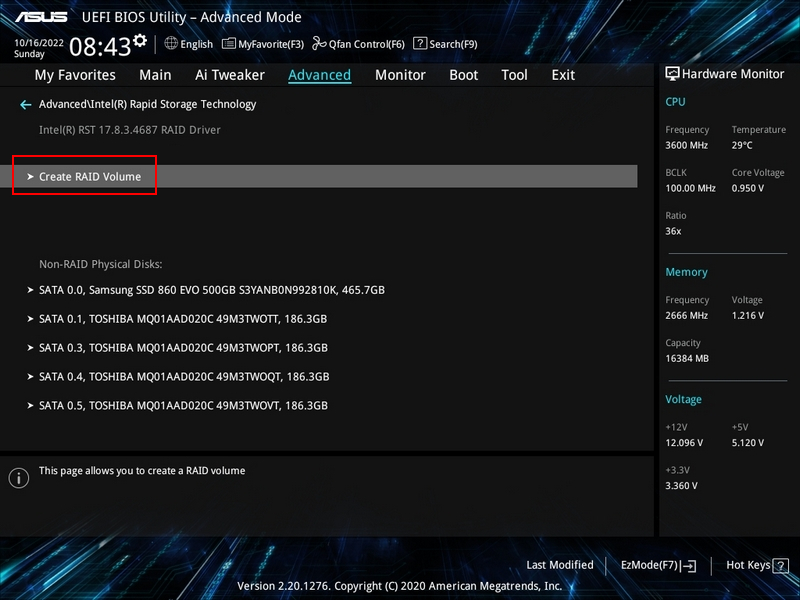800x600 pixels.
Task: Click the CPU section heading
Action: 675,102
